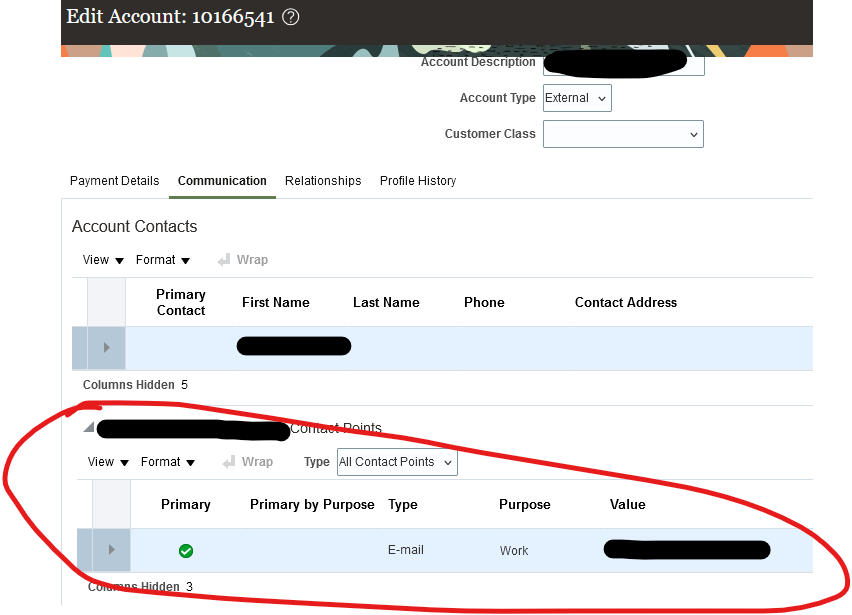Image resolution: width=852 pixels, height=615 pixels.
Task: Expand the Account Contacts row arrow
Action: tap(106, 348)
